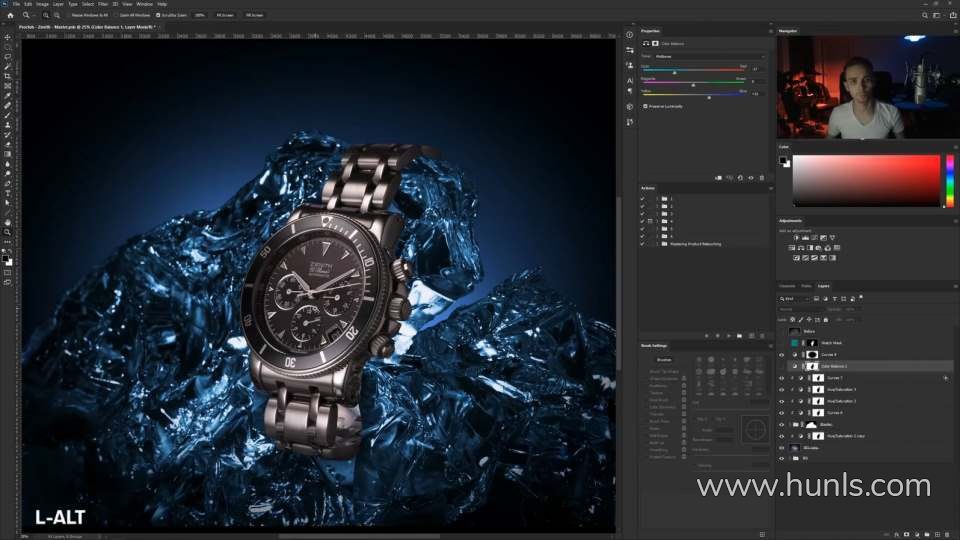960x540 pixels.
Task: Click the Home icon in options bar
Action: tap(11, 15)
